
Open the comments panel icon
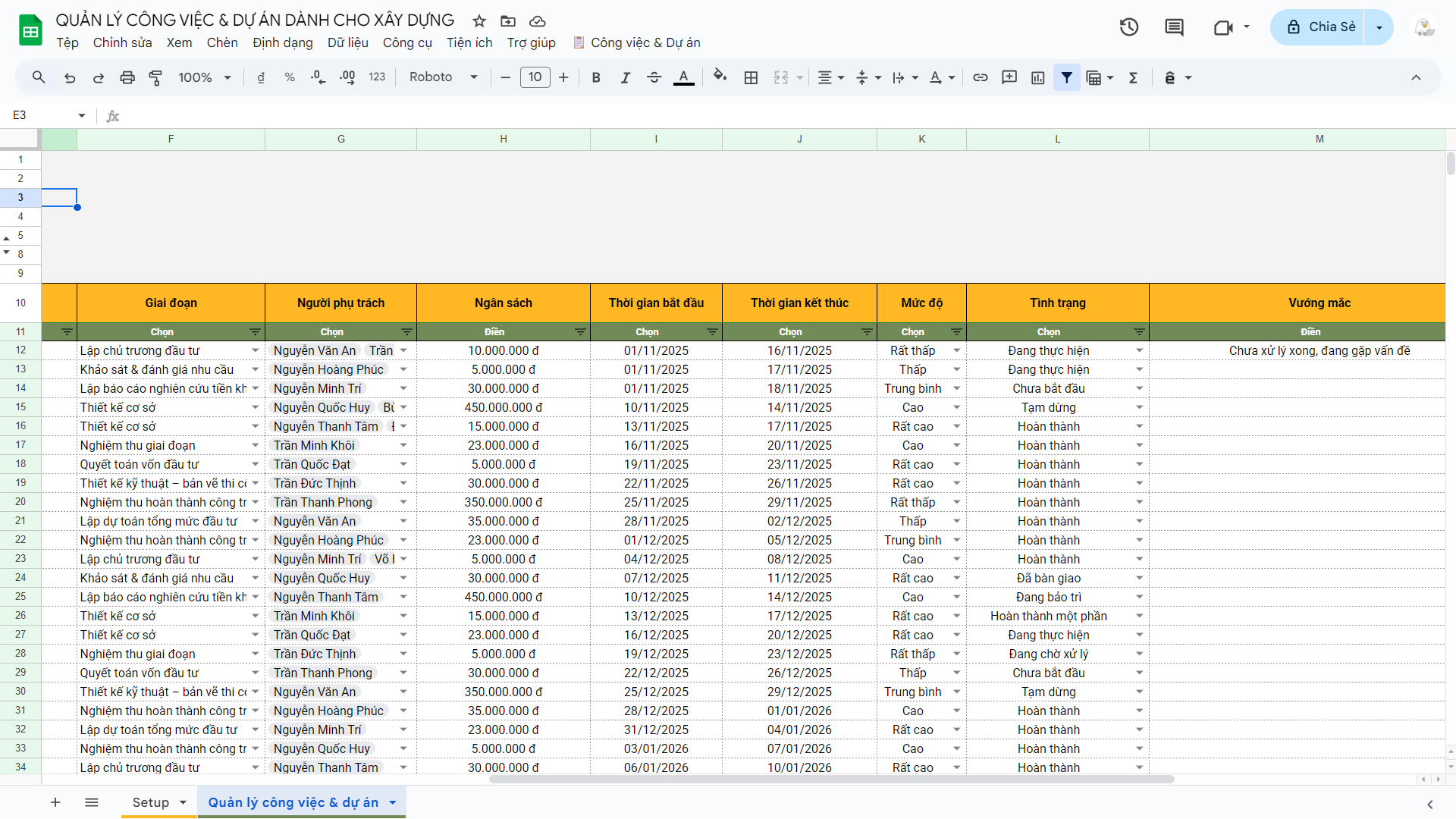coord(1174,27)
